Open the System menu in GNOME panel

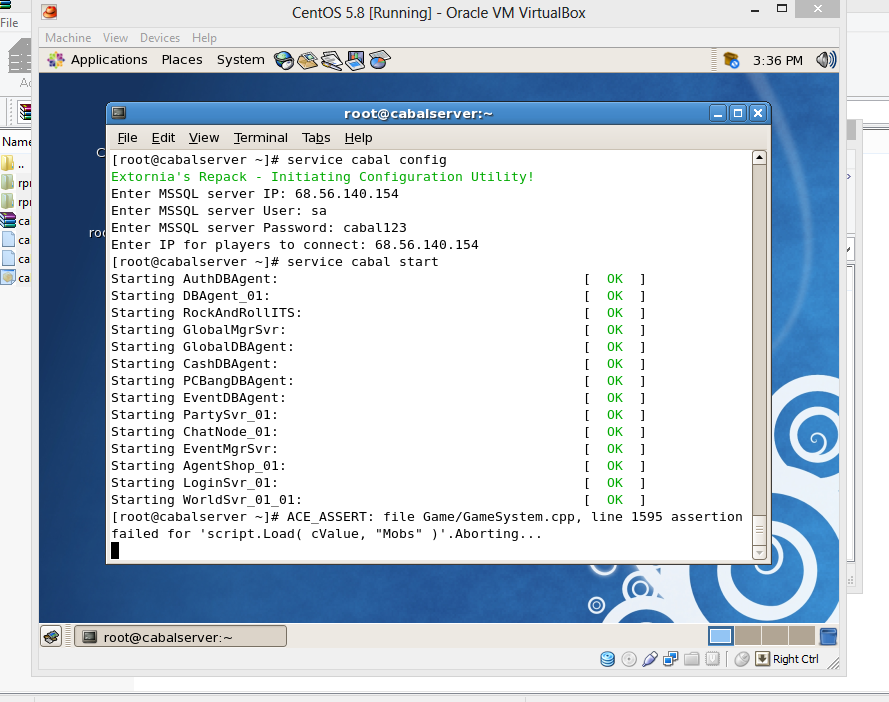point(240,60)
